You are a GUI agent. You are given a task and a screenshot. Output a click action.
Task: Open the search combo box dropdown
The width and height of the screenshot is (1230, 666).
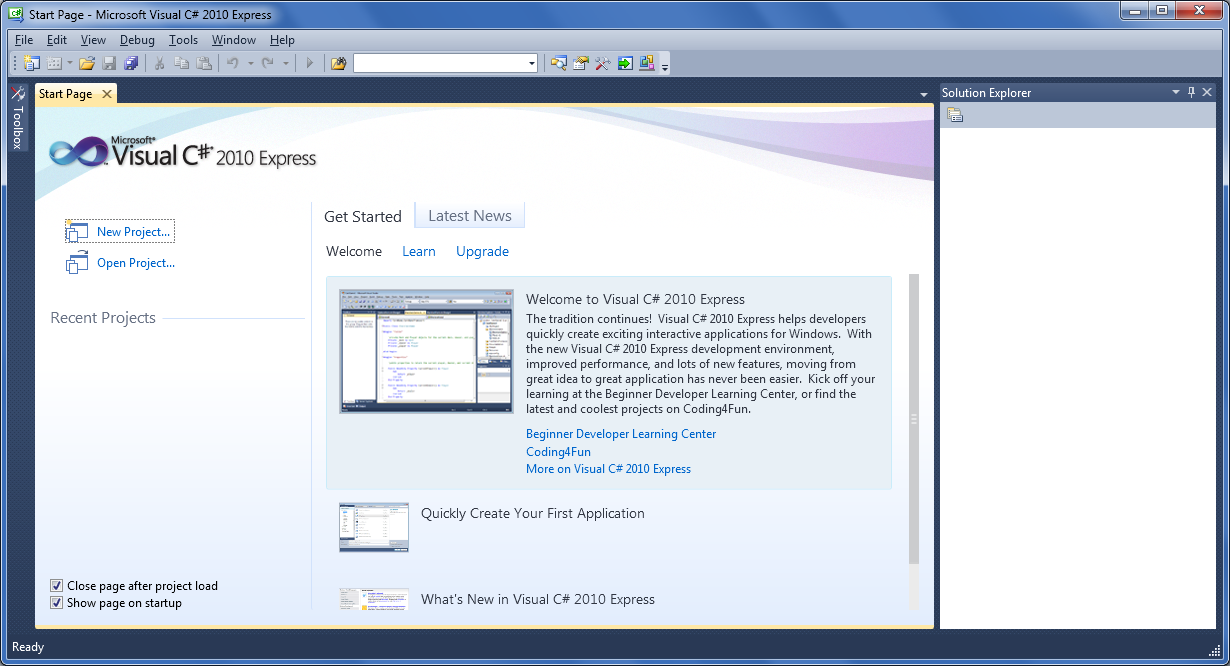[533, 62]
